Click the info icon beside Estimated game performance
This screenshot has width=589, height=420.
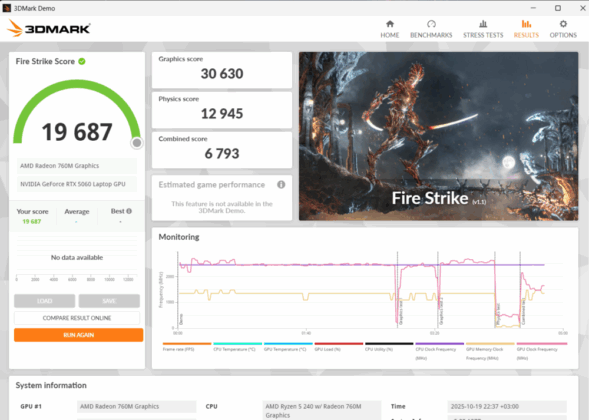click(x=281, y=184)
